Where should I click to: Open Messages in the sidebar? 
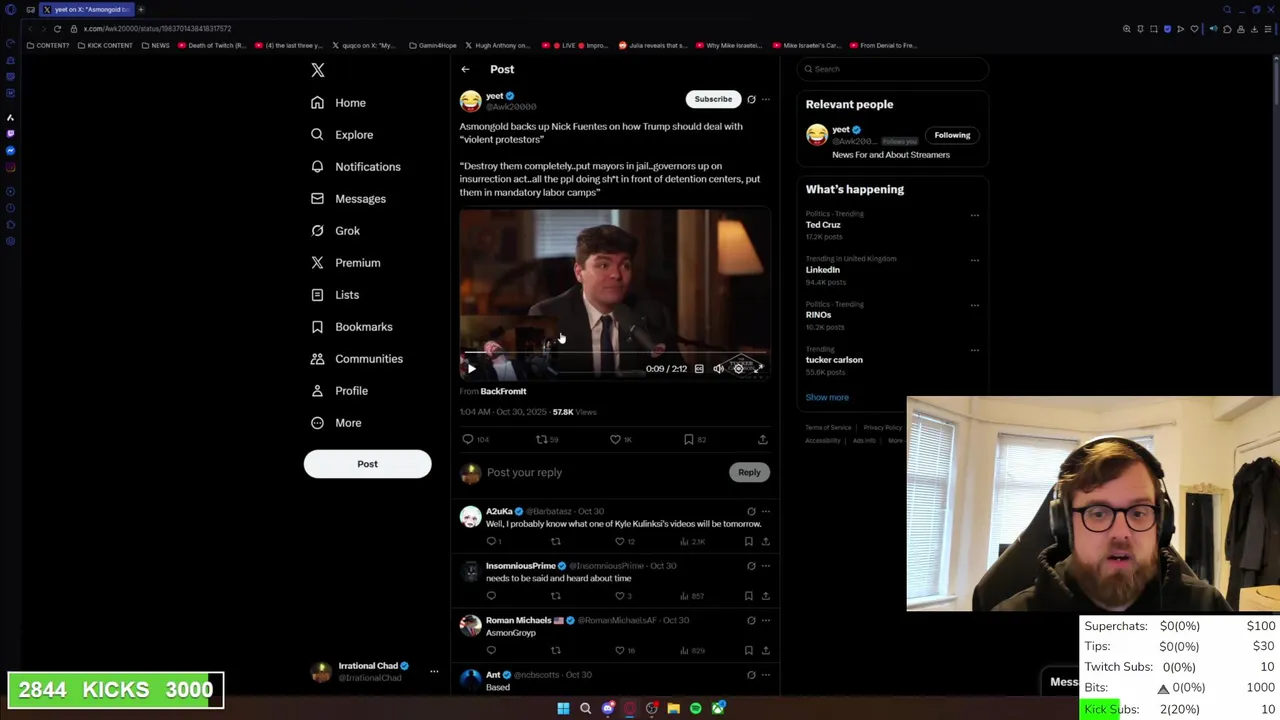[x=347, y=199]
